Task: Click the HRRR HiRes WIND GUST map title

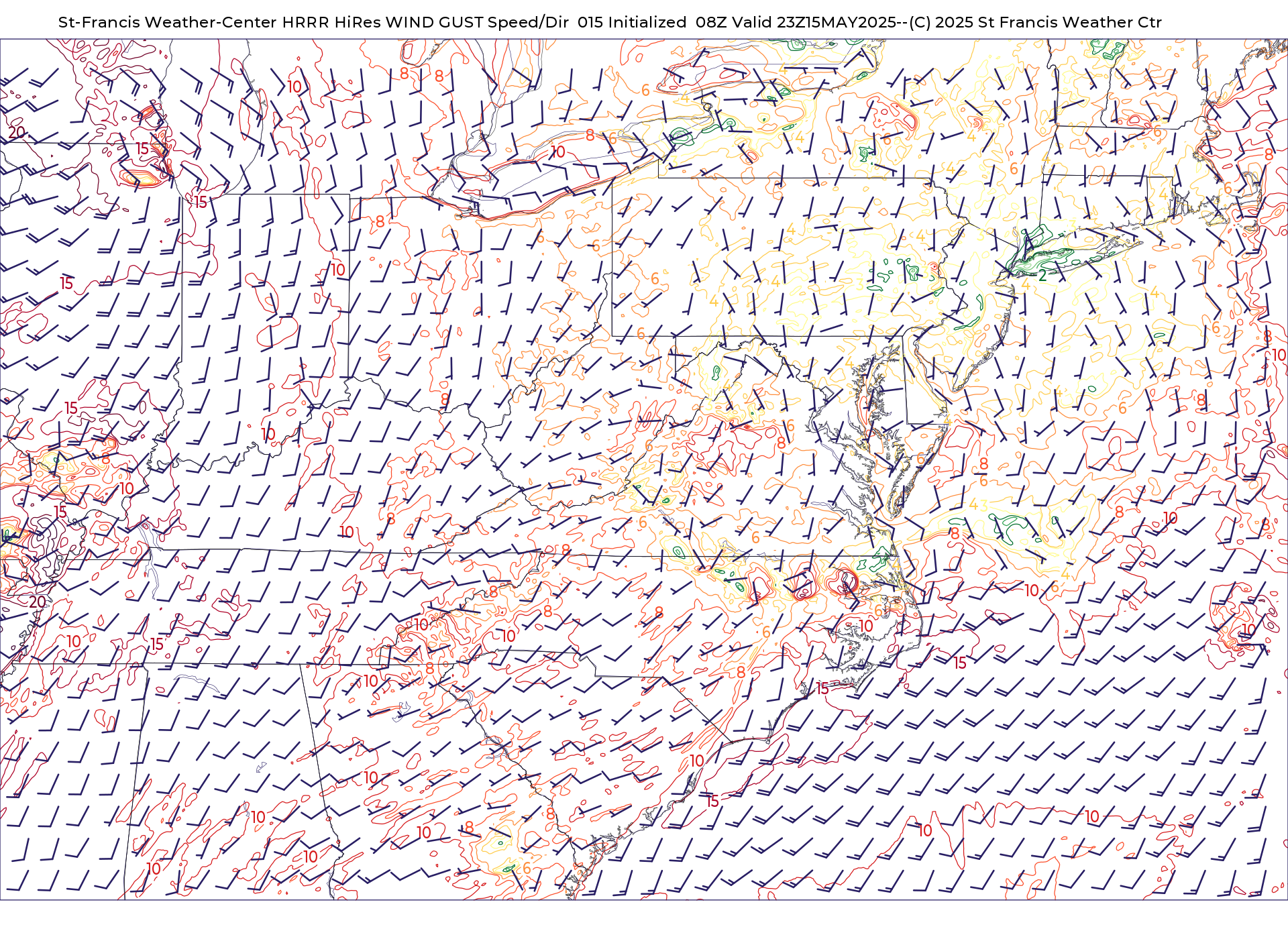Action: click(x=610, y=22)
